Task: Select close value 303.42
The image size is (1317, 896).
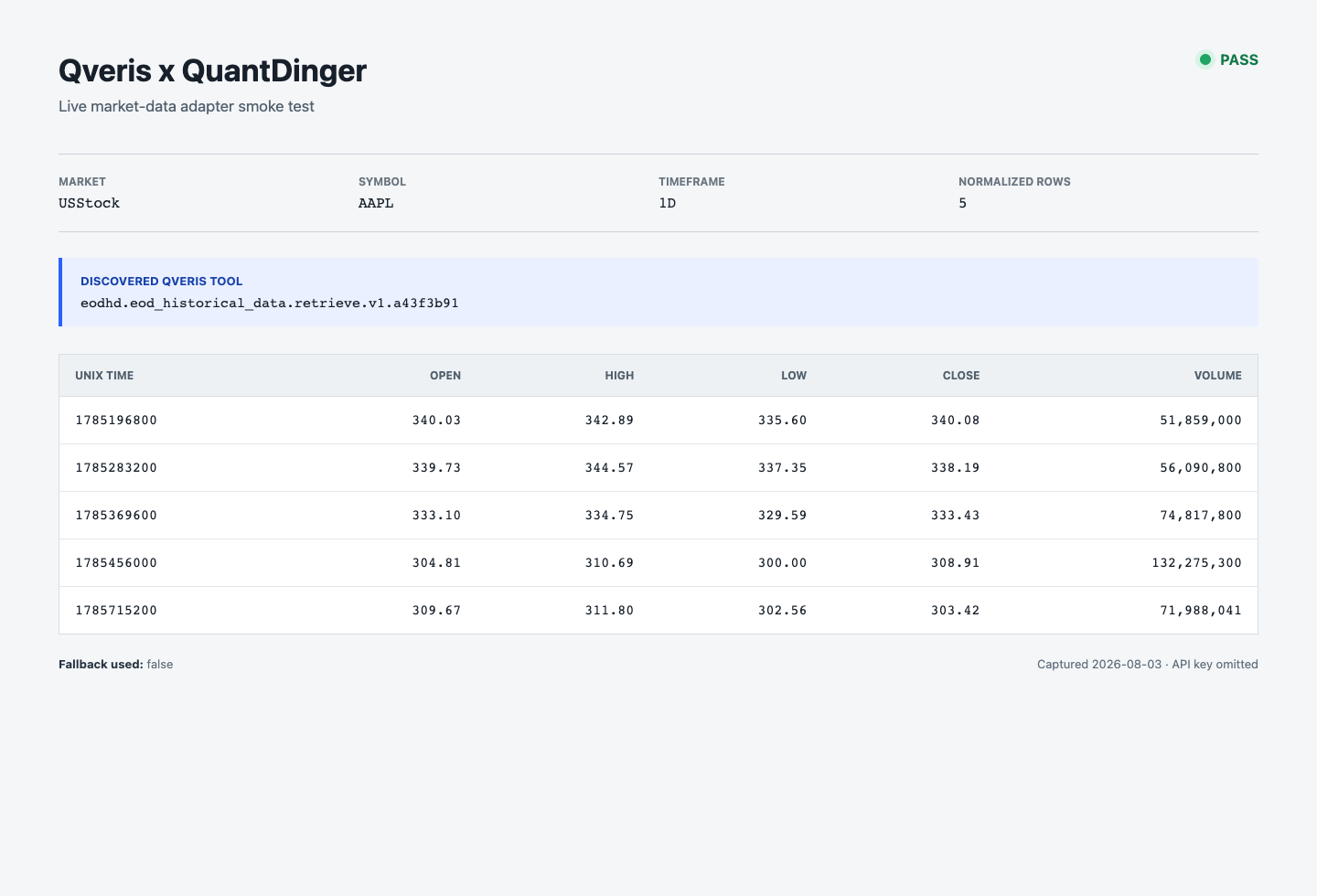Action: click(955, 611)
